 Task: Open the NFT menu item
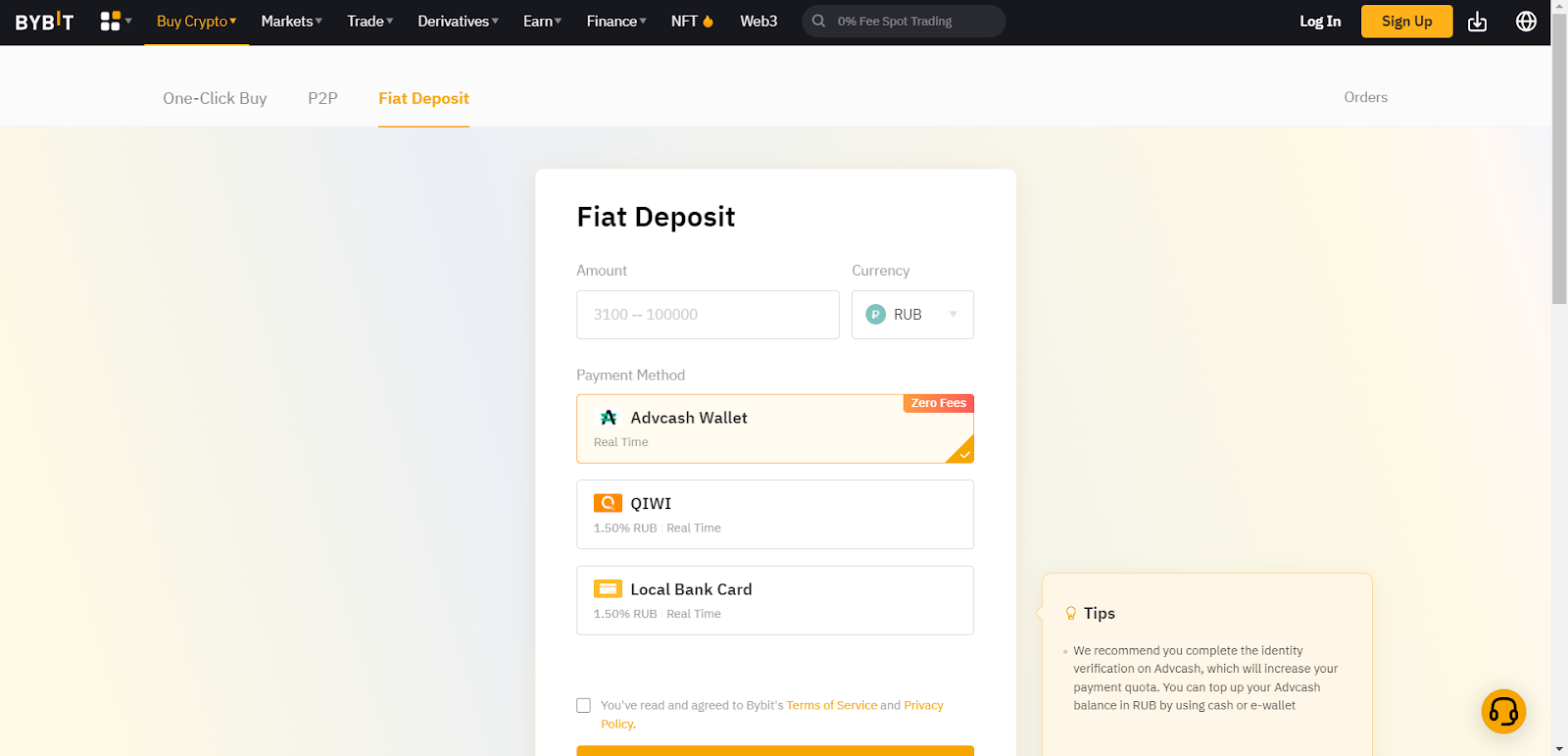click(692, 22)
